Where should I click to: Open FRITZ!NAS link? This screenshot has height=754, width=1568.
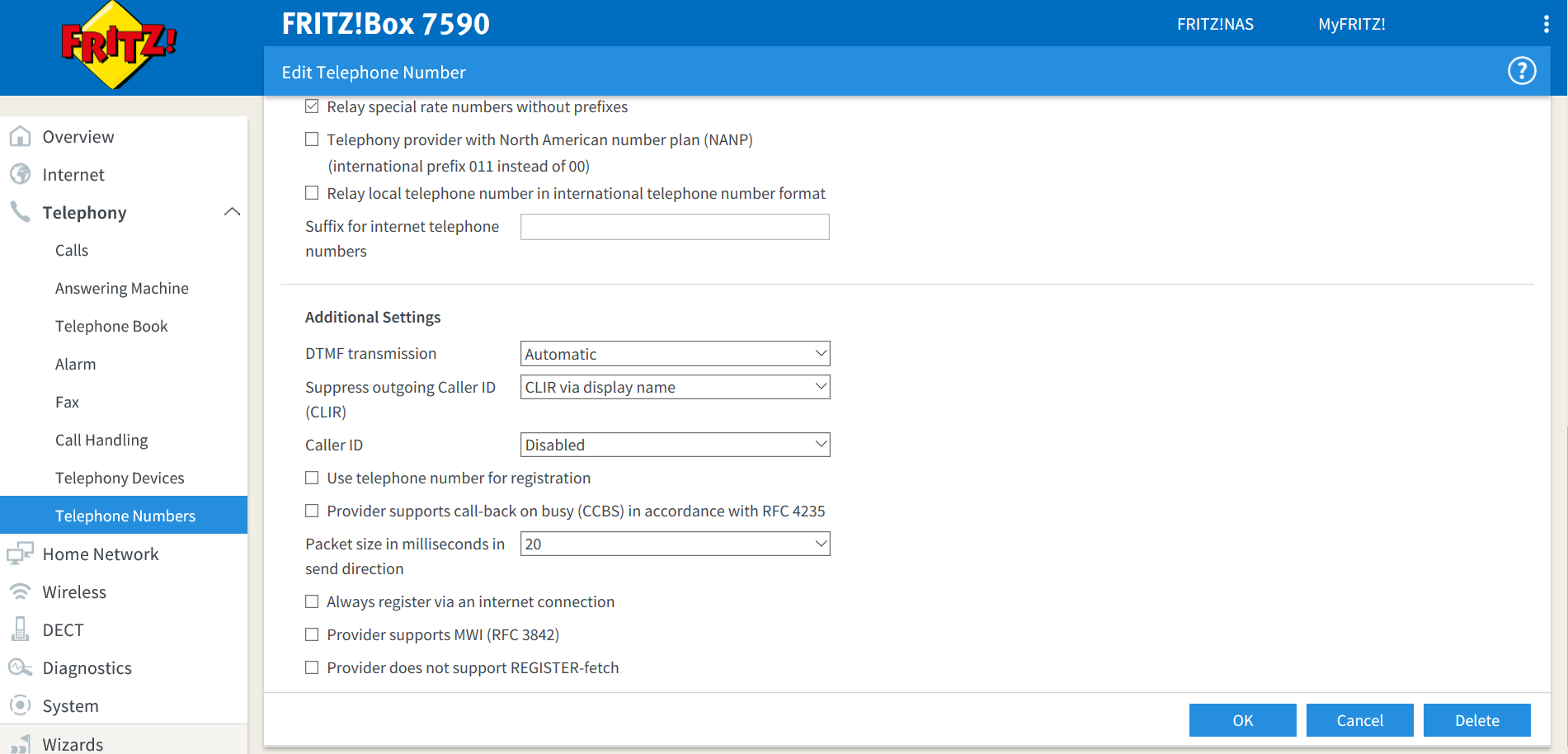pyautogui.click(x=1215, y=24)
